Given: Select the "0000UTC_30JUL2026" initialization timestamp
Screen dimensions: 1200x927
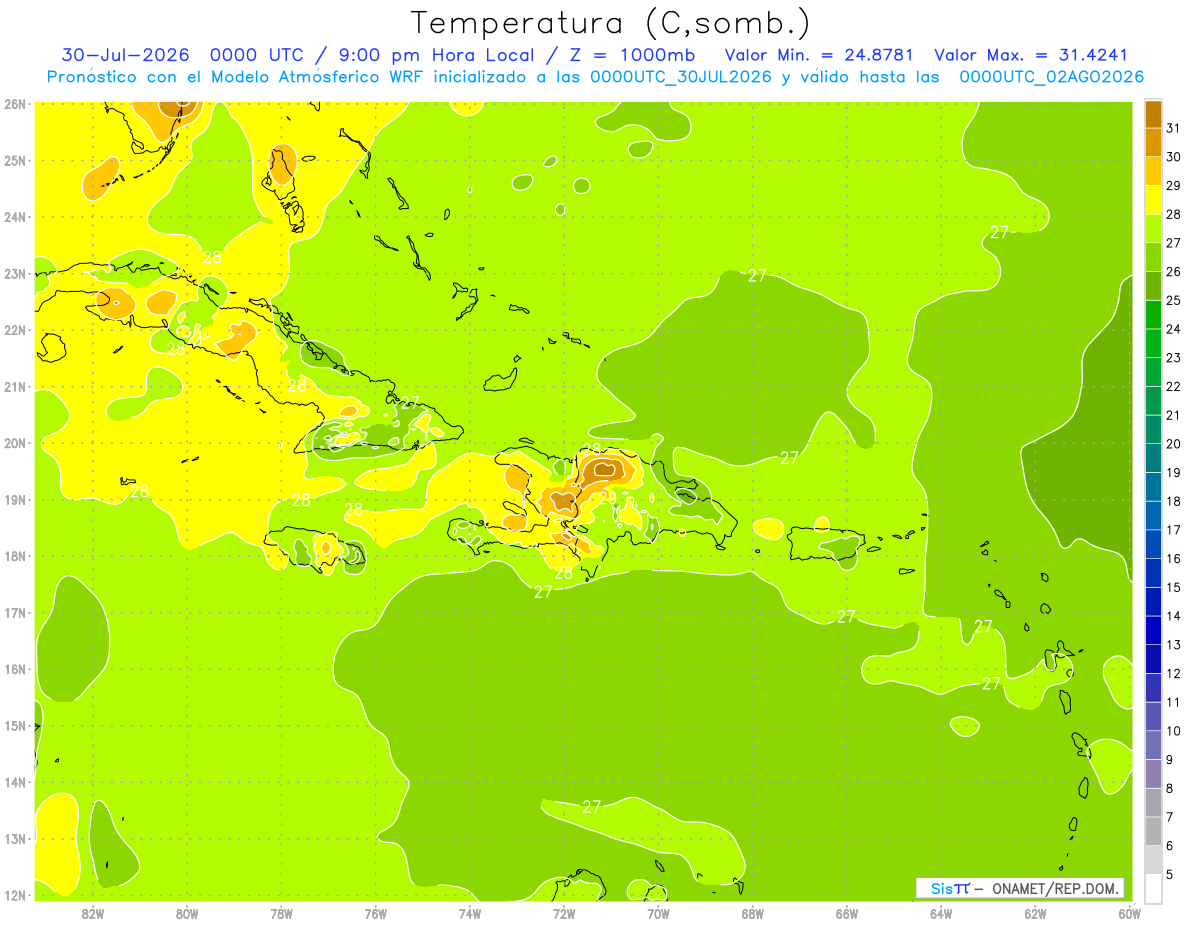Looking at the screenshot, I should 681,77.
